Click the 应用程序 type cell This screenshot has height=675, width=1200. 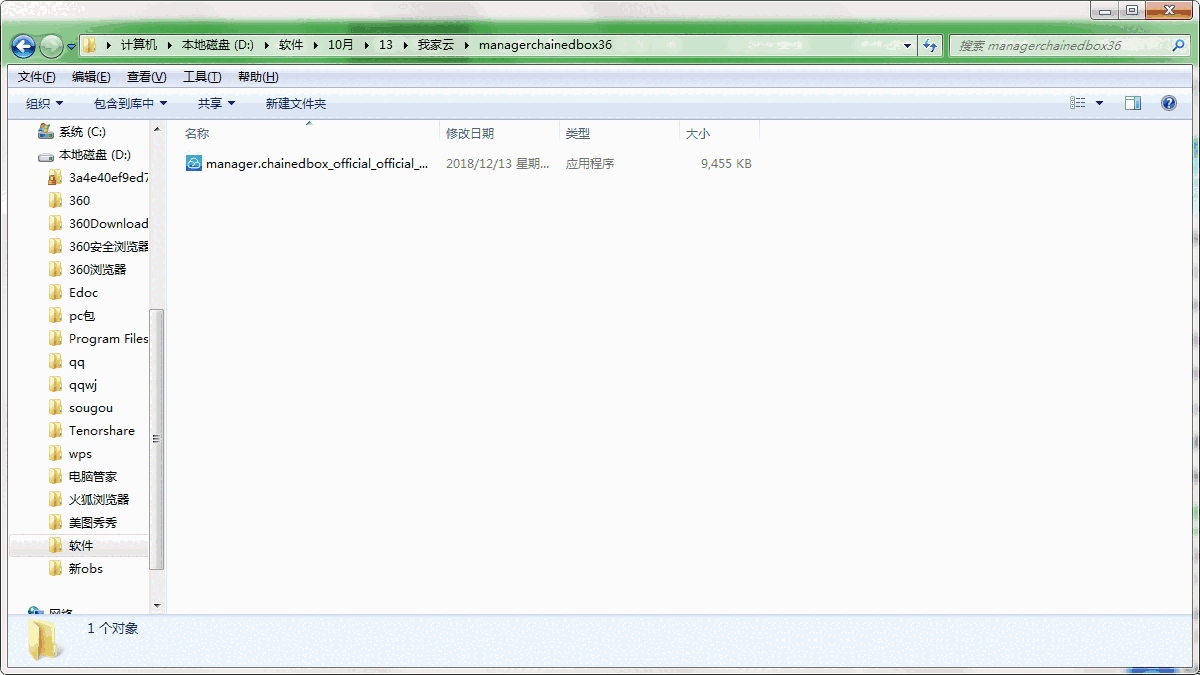pyautogui.click(x=590, y=164)
